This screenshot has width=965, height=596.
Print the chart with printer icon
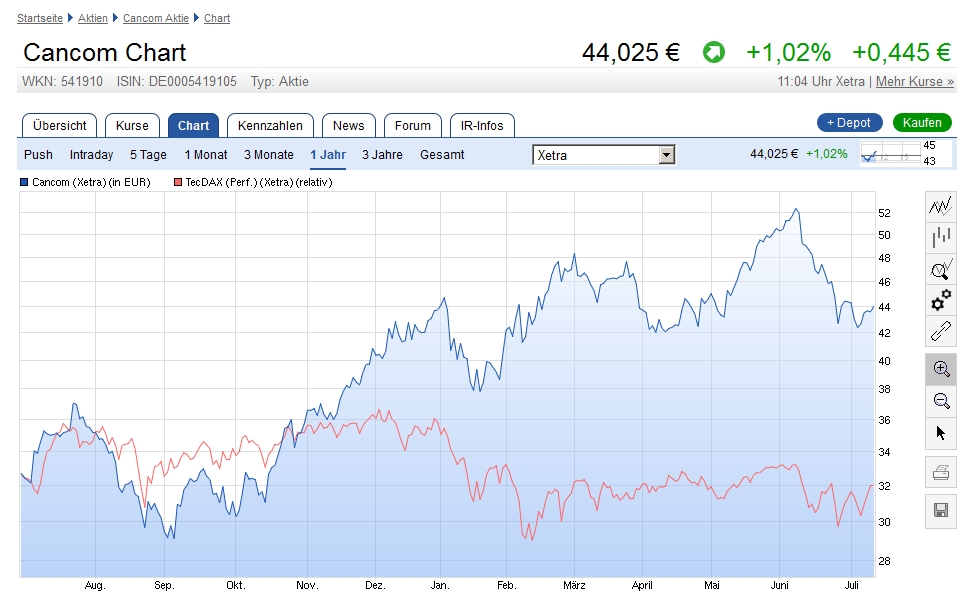(x=940, y=472)
